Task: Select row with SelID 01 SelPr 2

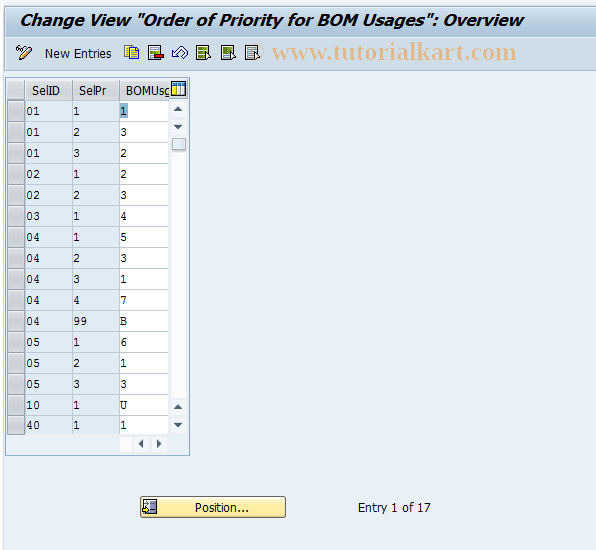Action: [16, 132]
